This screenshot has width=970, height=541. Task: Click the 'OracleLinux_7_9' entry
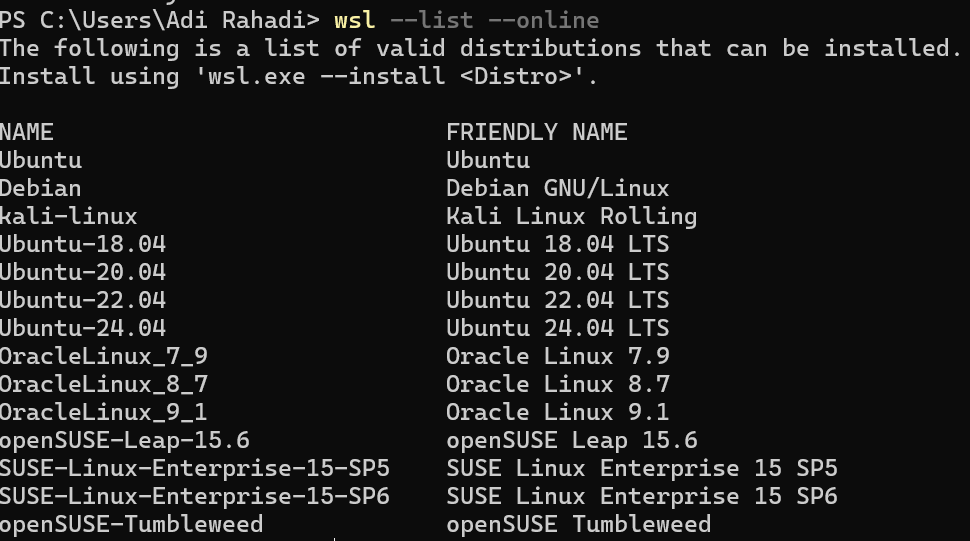pos(104,357)
